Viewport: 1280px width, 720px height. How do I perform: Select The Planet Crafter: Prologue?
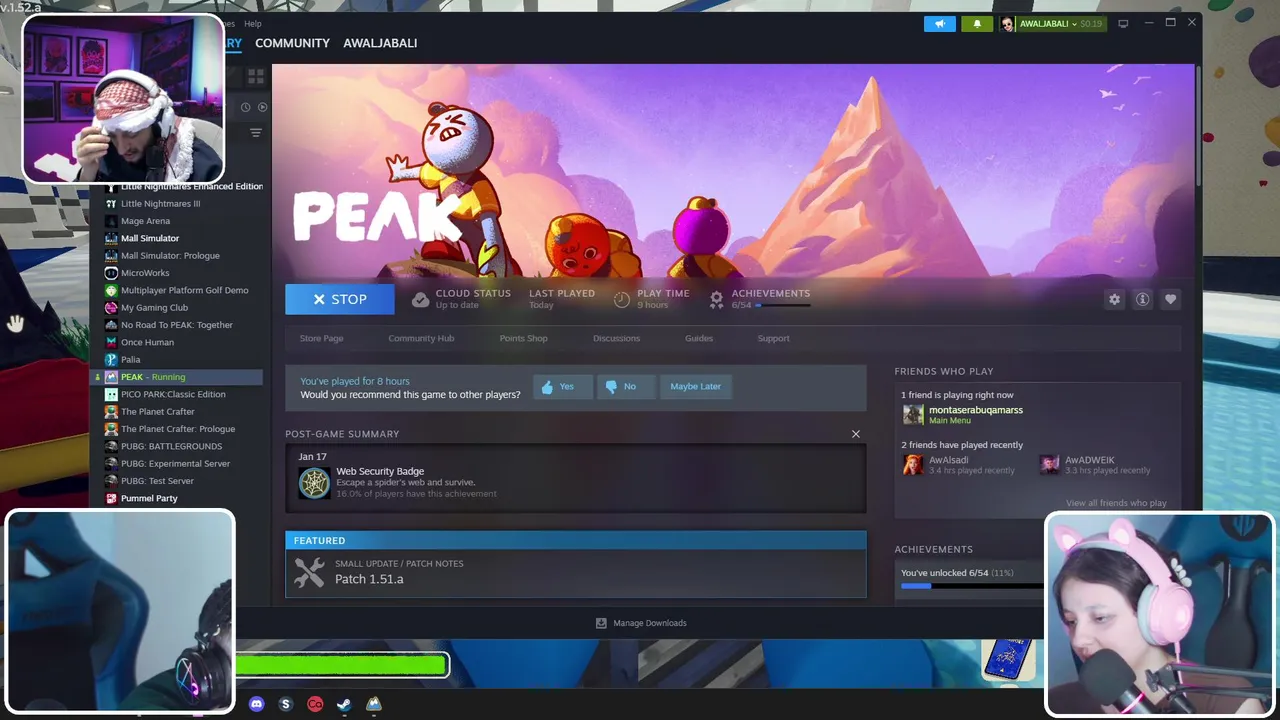coord(178,429)
